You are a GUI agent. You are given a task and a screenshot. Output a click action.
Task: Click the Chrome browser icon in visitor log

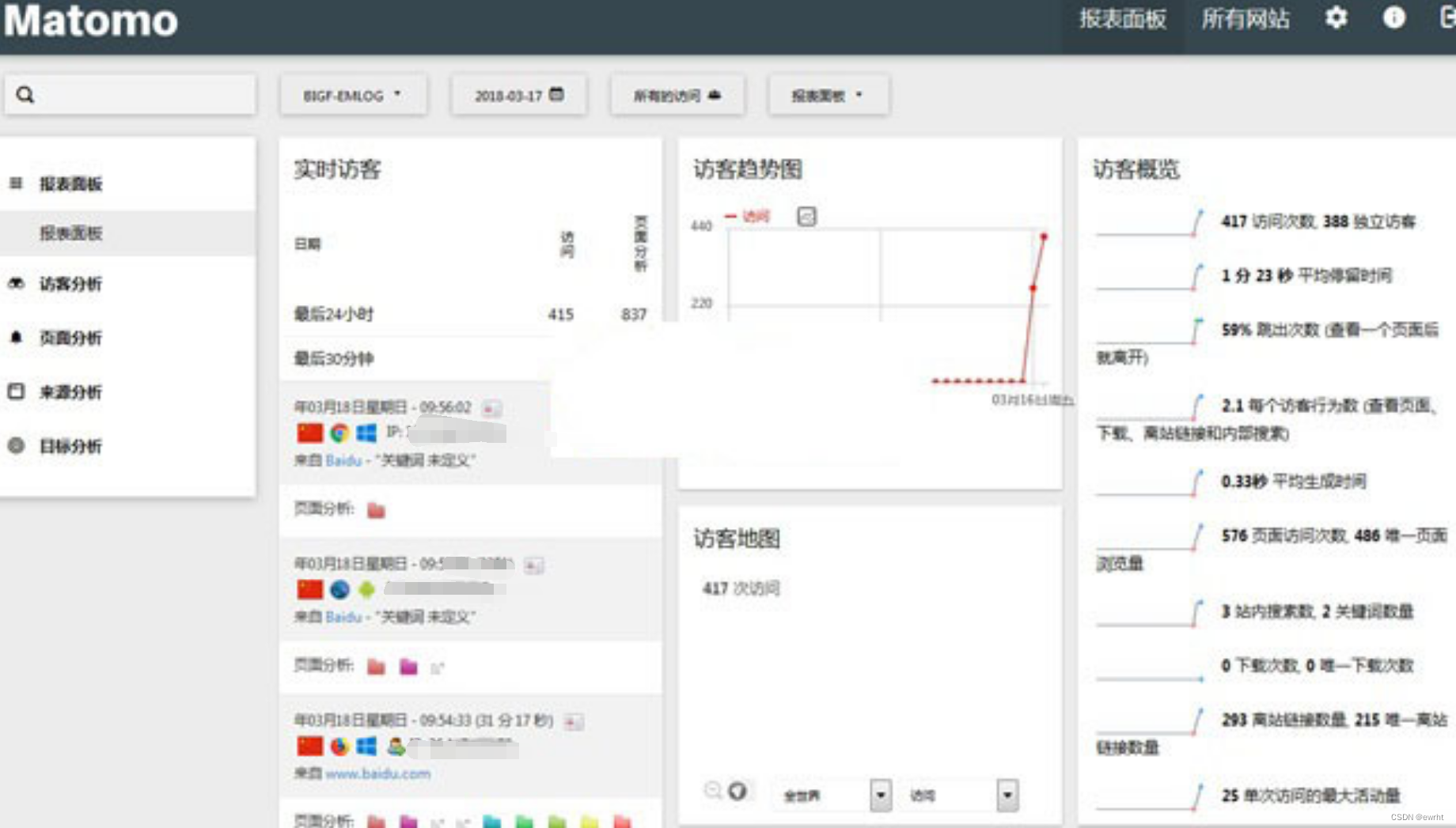(339, 433)
